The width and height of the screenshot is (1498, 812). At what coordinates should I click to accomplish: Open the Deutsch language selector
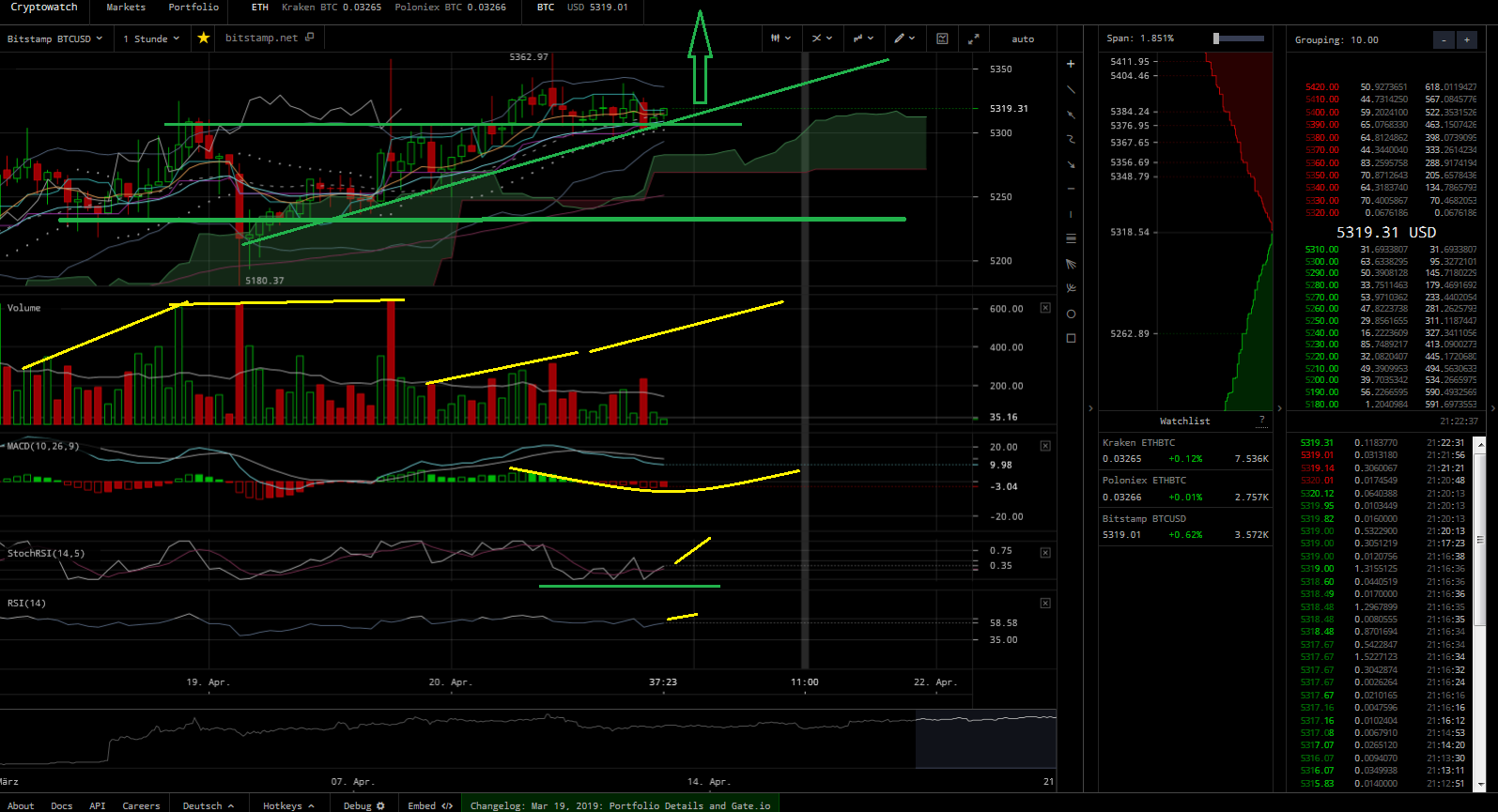(208, 805)
